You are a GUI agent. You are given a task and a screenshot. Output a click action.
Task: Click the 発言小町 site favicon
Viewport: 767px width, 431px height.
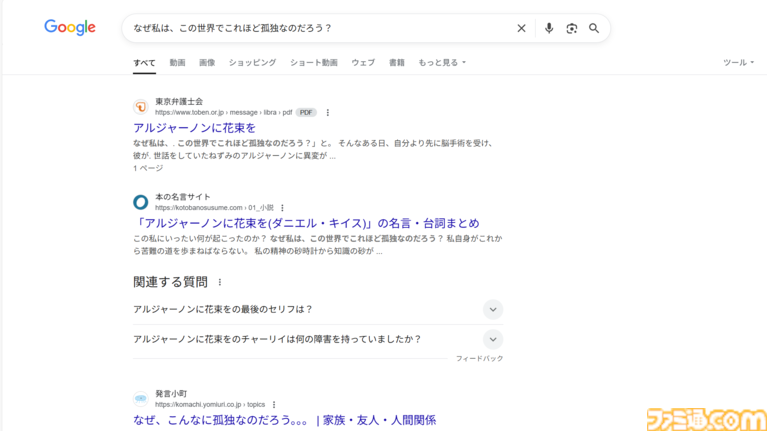[x=140, y=399]
